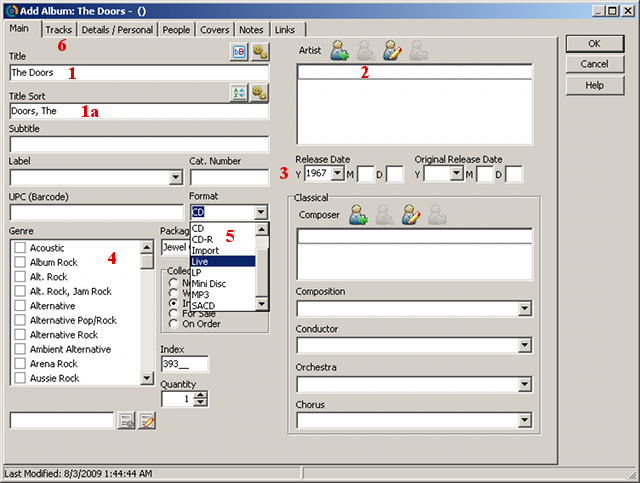
Task: Expand the Conductor dropdown
Action: (525, 345)
